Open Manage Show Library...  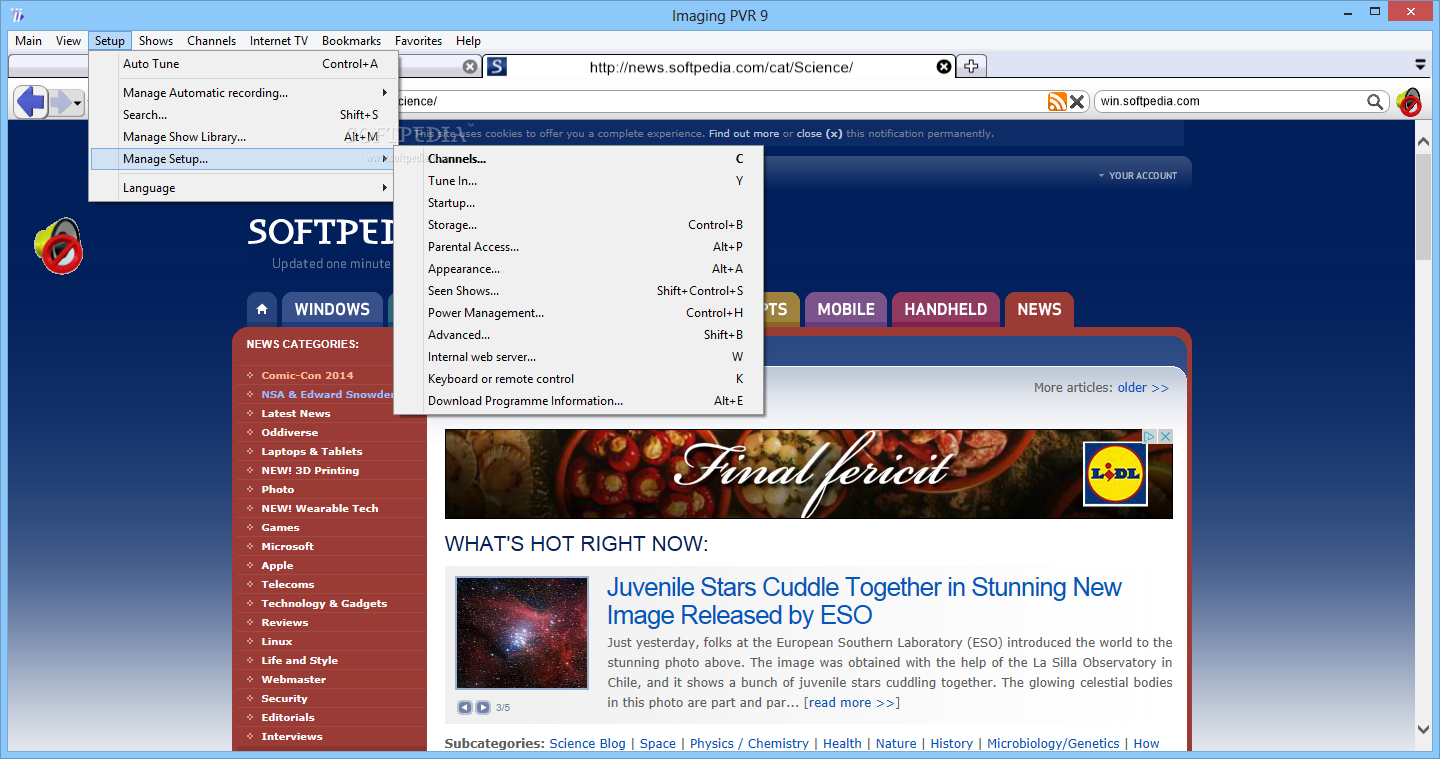[x=244, y=137]
